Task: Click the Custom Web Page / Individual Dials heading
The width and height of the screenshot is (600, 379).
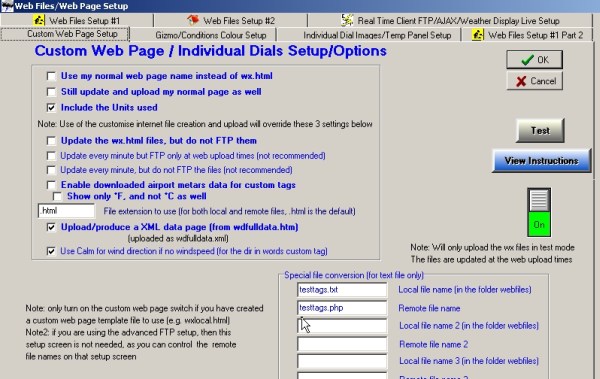Action: pyautogui.click(x=210, y=51)
